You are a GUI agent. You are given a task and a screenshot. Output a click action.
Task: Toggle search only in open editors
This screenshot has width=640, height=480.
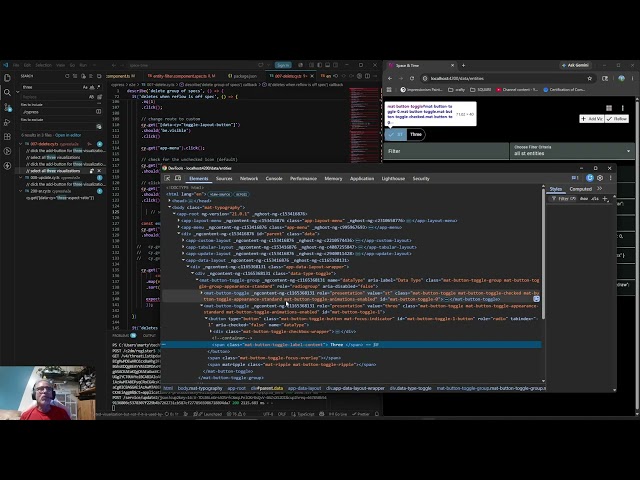pyautogui.click(x=98, y=111)
